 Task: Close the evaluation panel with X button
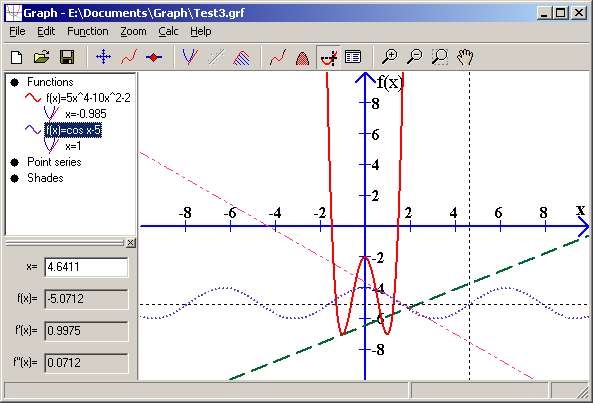[130, 243]
